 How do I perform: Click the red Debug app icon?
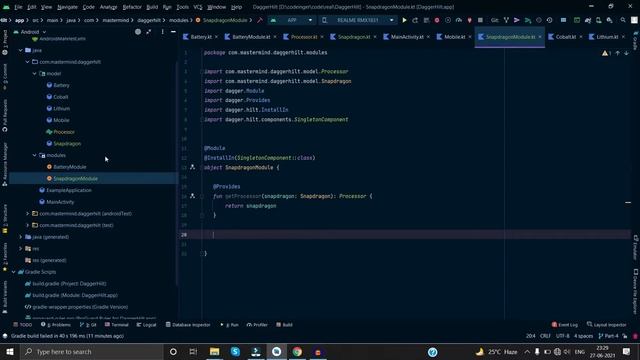click(437, 20)
